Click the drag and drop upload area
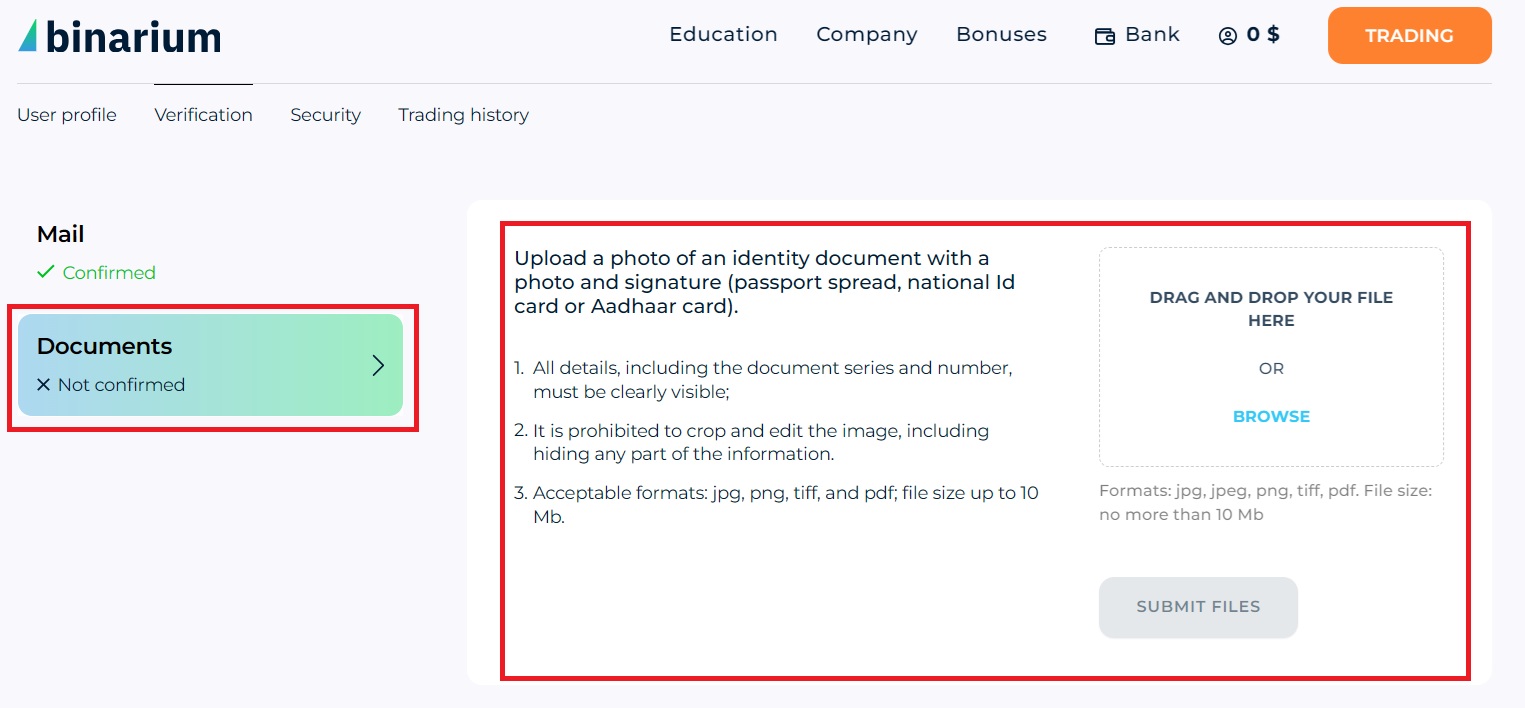Viewport: 1525px width, 708px height. [x=1270, y=356]
